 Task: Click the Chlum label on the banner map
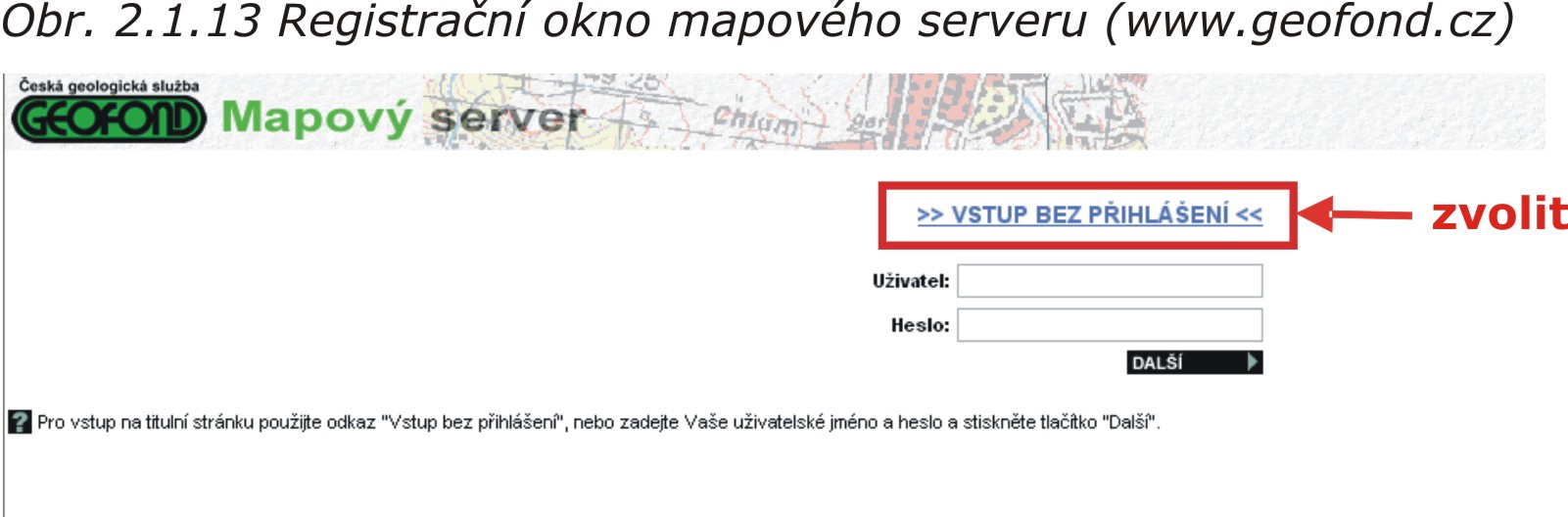click(755, 121)
